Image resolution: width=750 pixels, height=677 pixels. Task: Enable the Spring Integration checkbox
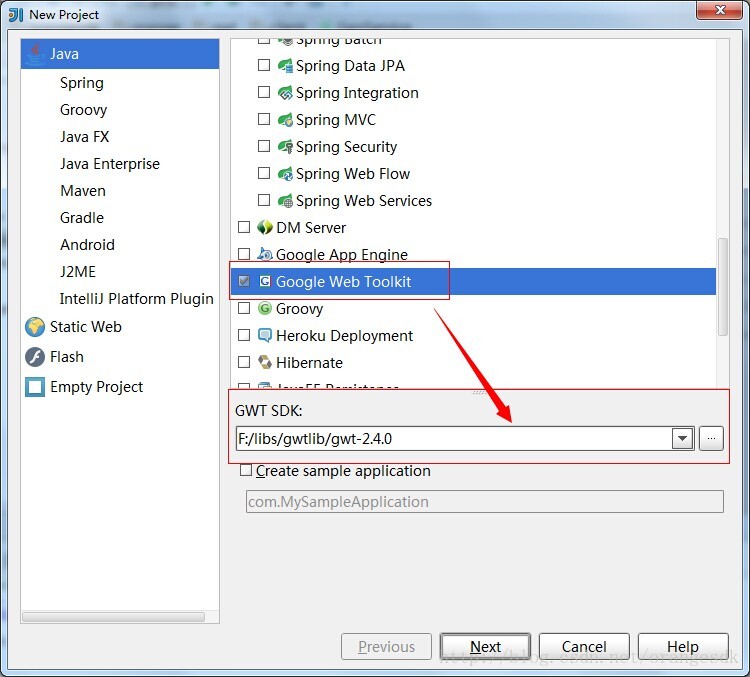[264, 92]
